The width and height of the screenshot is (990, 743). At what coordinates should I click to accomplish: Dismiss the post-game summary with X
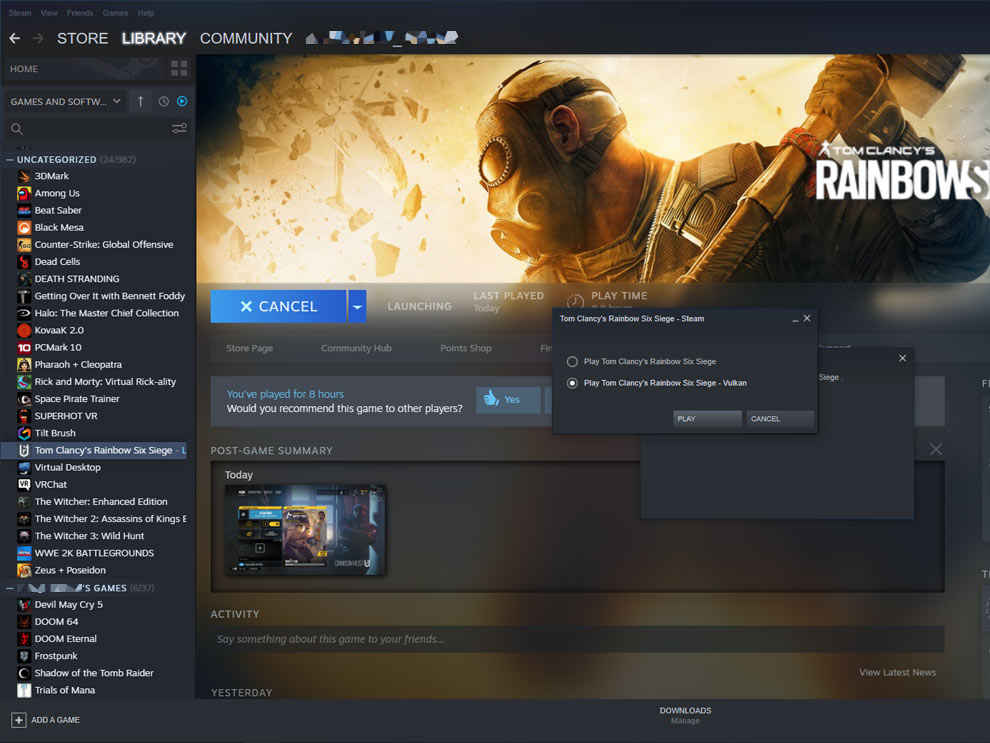pyautogui.click(x=936, y=449)
